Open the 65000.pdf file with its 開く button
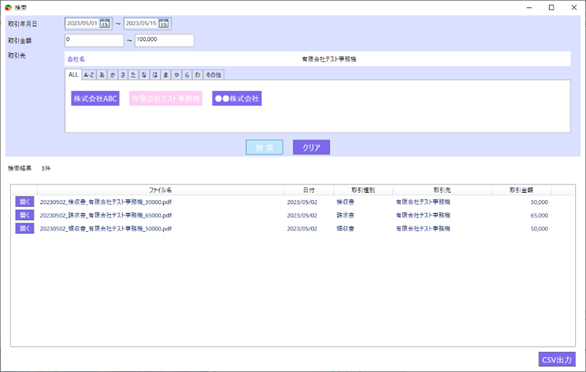 (x=25, y=215)
